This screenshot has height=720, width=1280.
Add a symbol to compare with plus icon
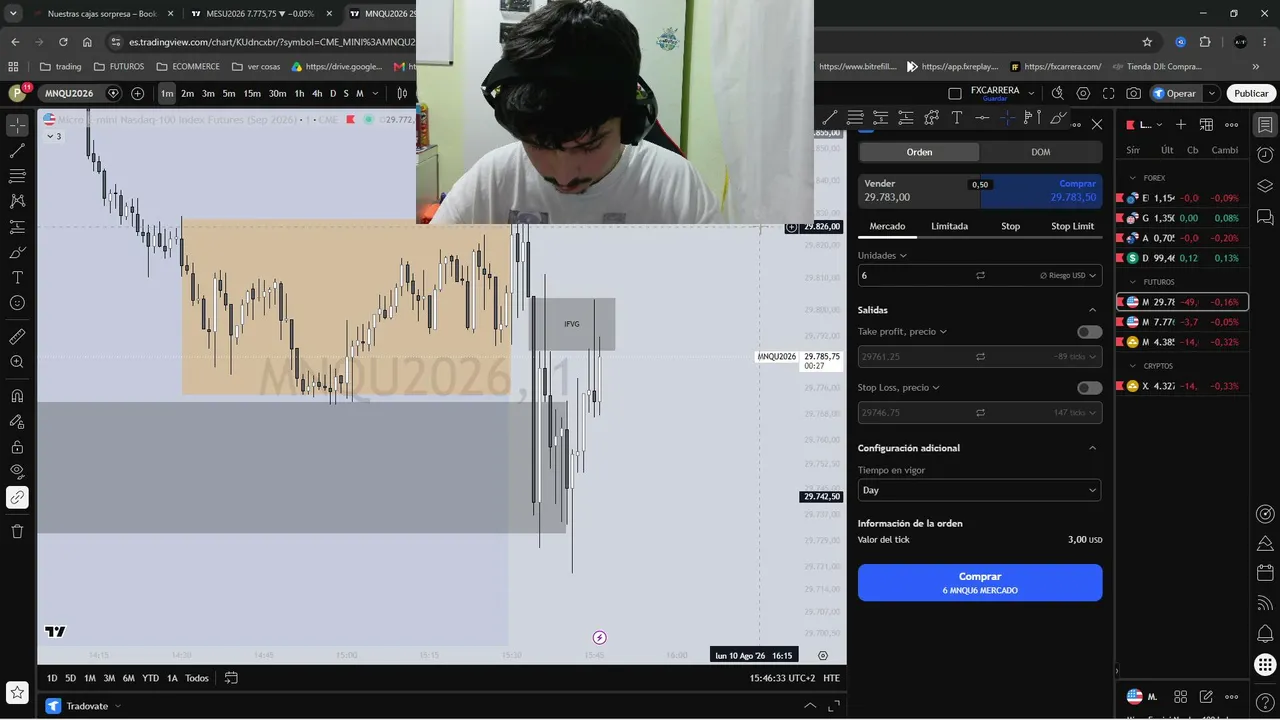click(137, 93)
